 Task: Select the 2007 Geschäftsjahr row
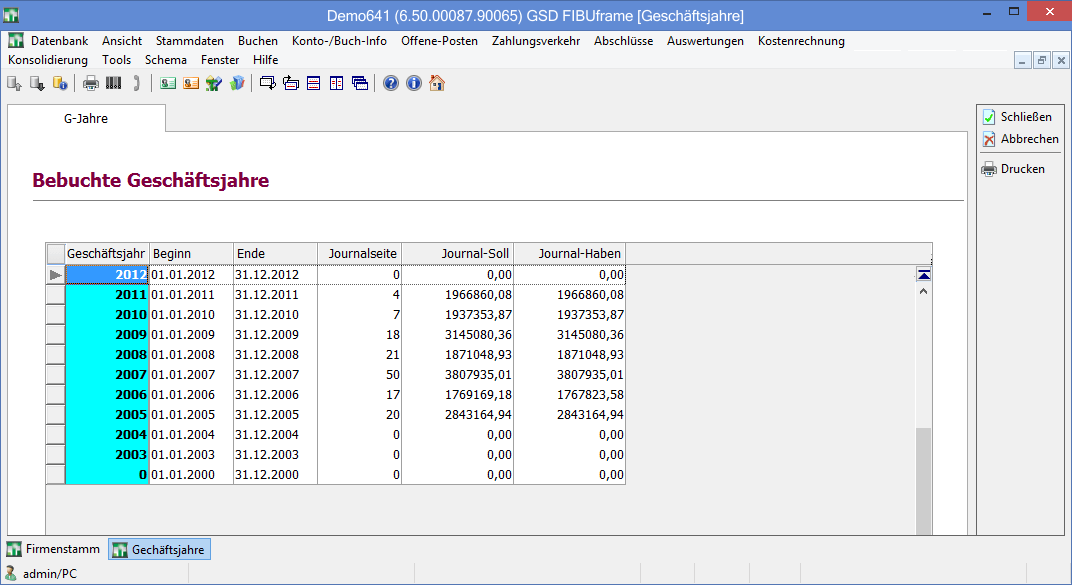(107, 375)
